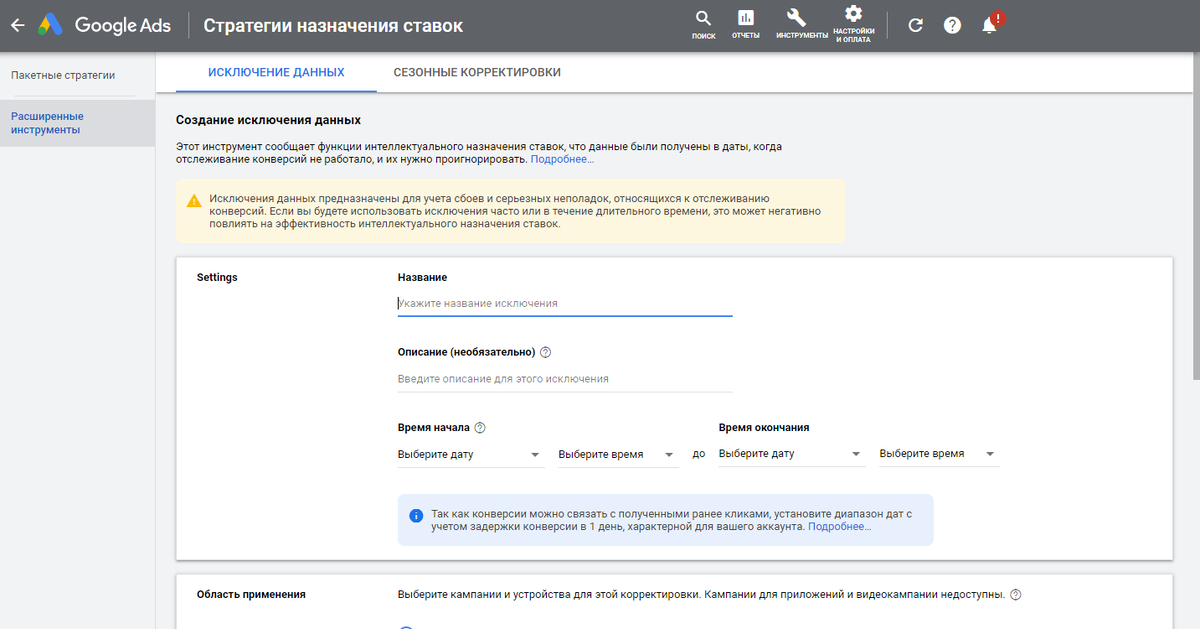Click the refresh icon in the header
Viewport: 1200px width, 629px height.
pyautogui.click(x=915, y=25)
